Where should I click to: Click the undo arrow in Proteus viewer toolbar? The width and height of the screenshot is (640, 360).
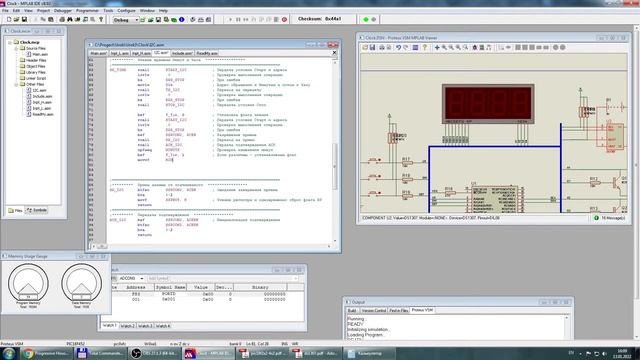pyautogui.click(x=398, y=47)
